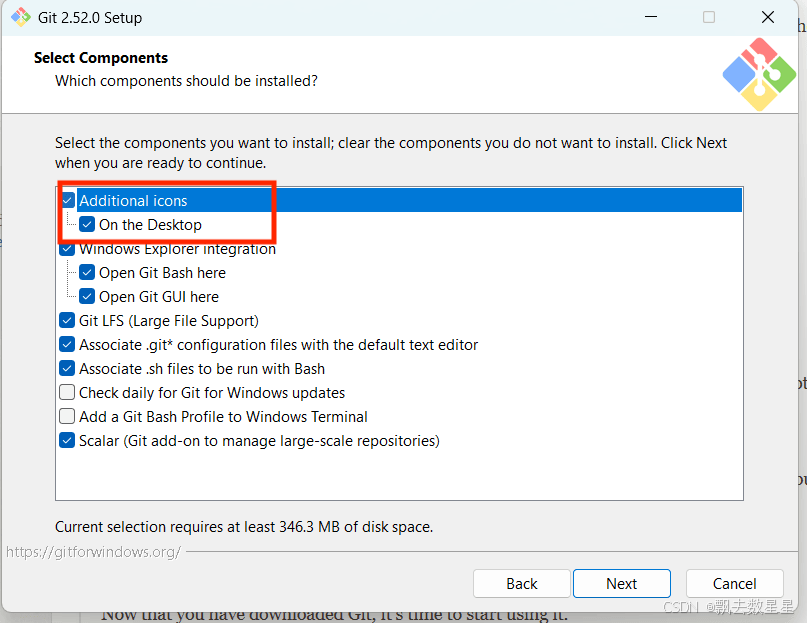Uncheck Open Git Bash here
This screenshot has width=807, height=623.
pyautogui.click(x=87, y=272)
